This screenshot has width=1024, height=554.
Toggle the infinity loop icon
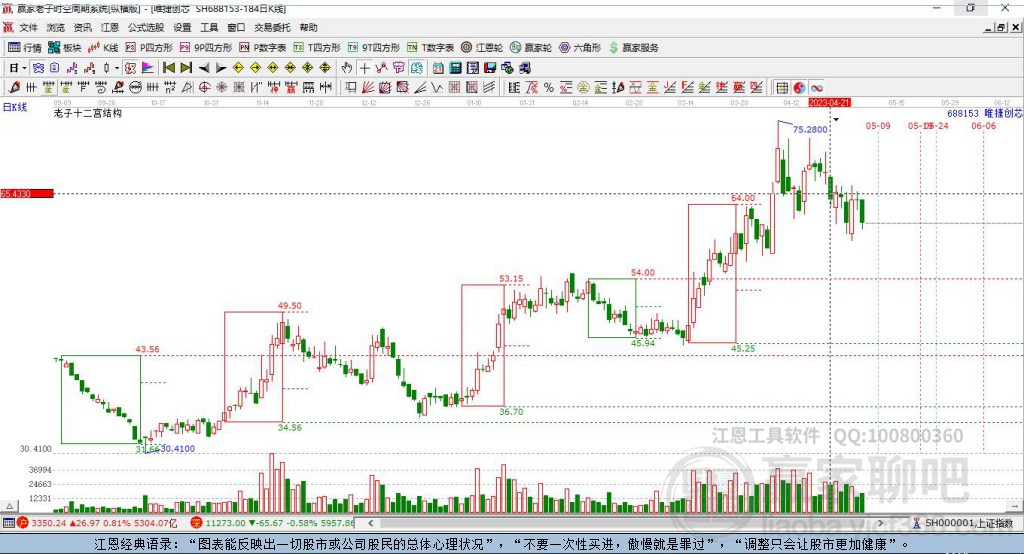pyautogui.click(x=816, y=88)
